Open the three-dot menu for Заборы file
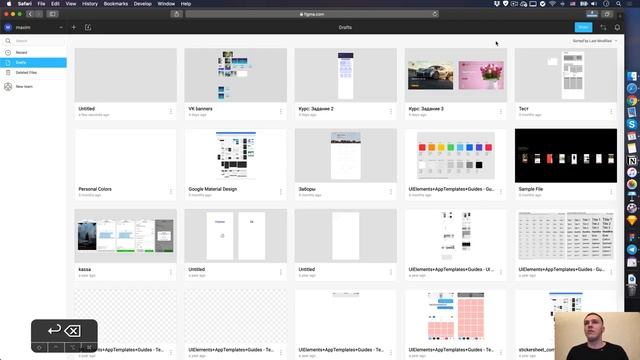Viewport: 640px width, 360px height. [x=391, y=191]
